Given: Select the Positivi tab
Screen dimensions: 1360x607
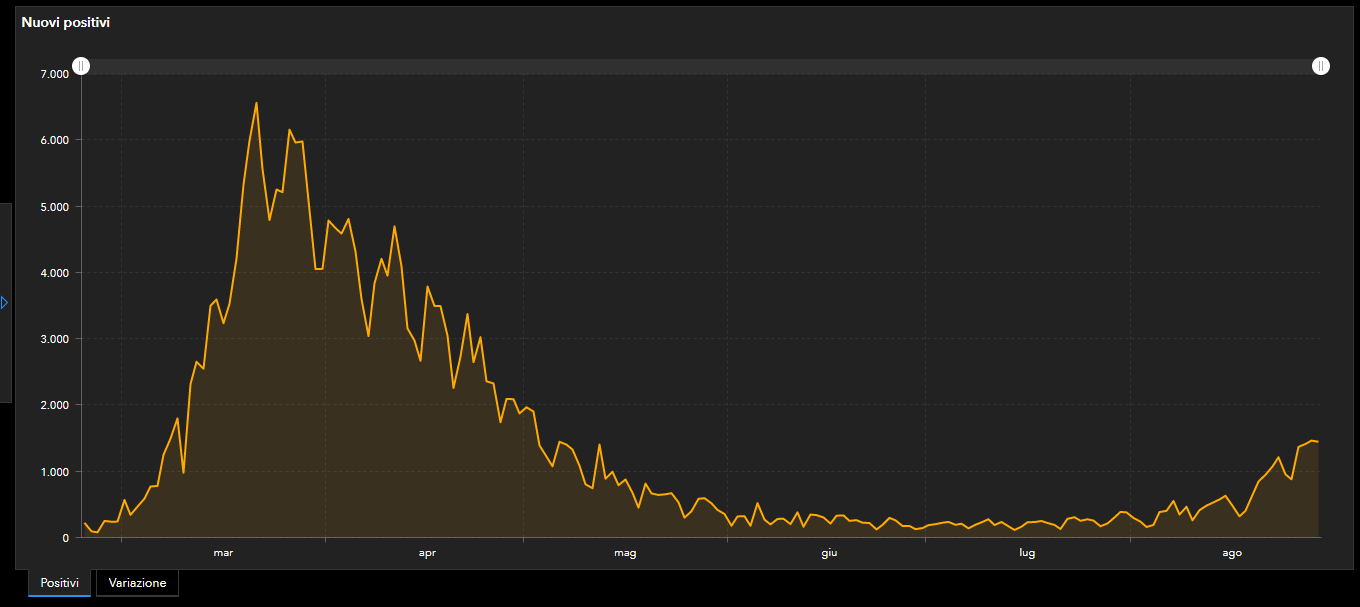Looking at the screenshot, I should (x=59, y=583).
